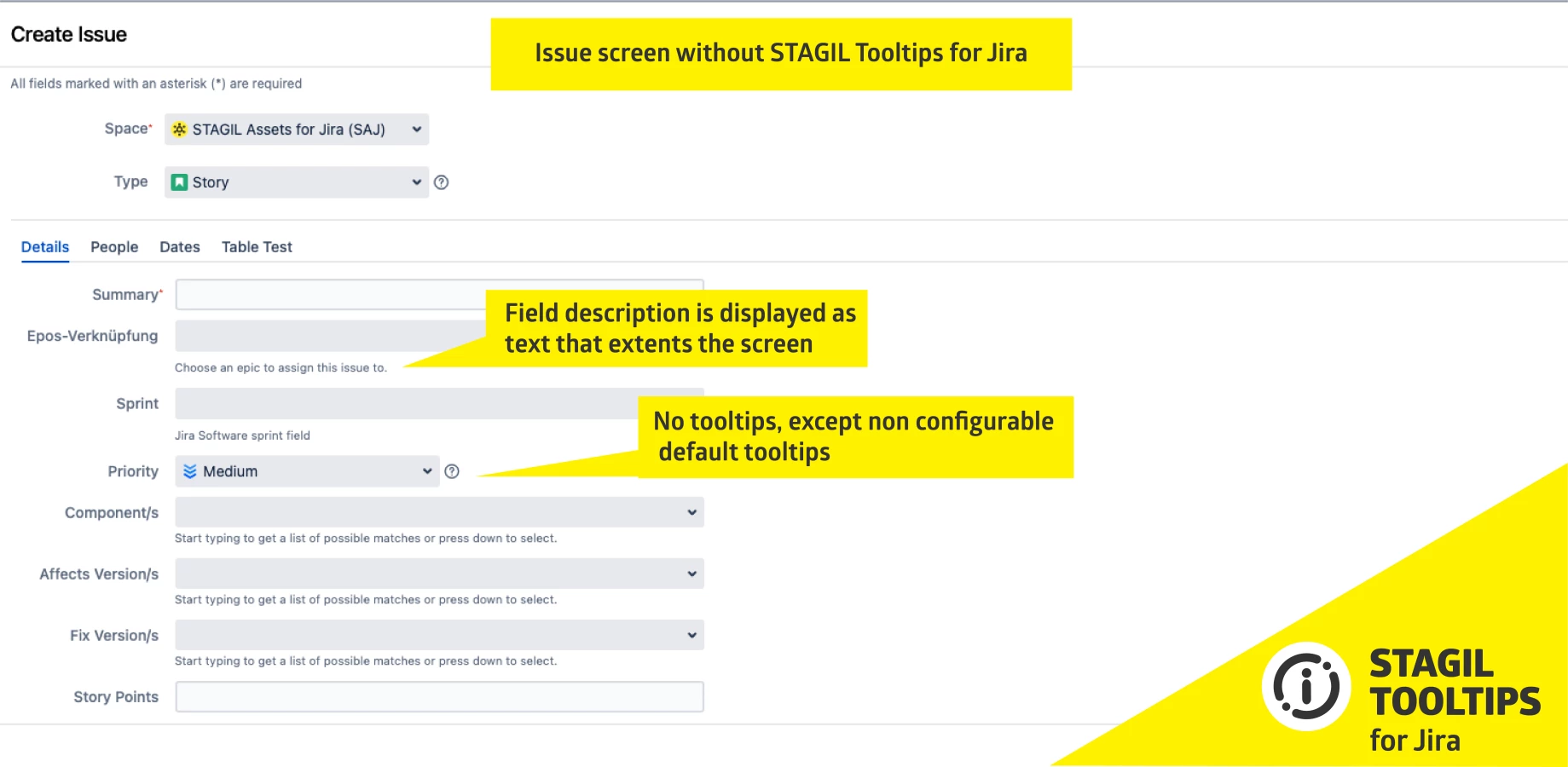
Task: Click the Story issue type icon
Action: 179,182
